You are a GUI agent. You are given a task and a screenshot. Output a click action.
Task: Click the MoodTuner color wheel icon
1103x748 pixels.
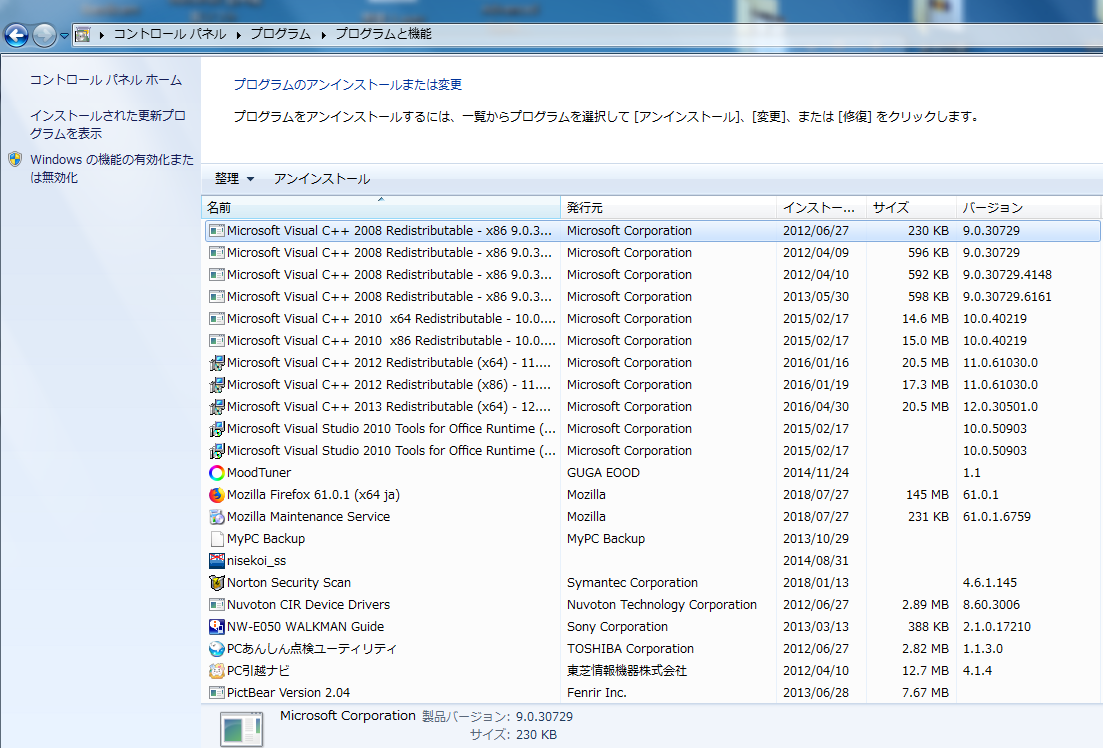(x=217, y=473)
